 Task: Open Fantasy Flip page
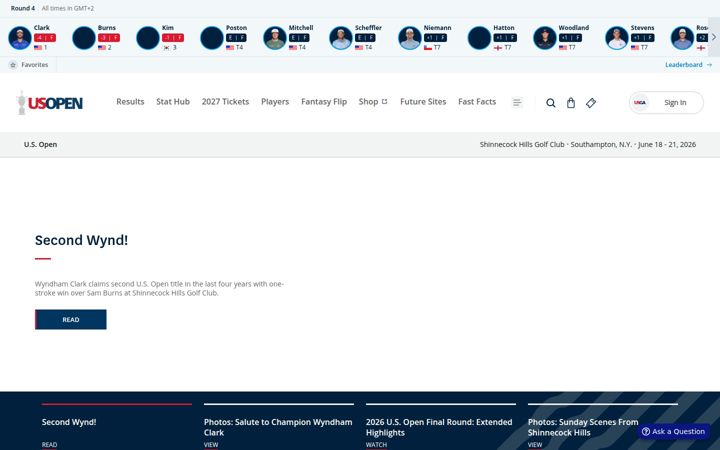click(324, 102)
